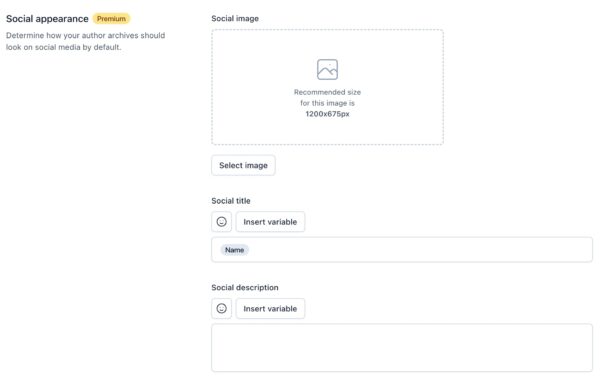
Task: Select the Name variable tag
Action: (x=234, y=250)
